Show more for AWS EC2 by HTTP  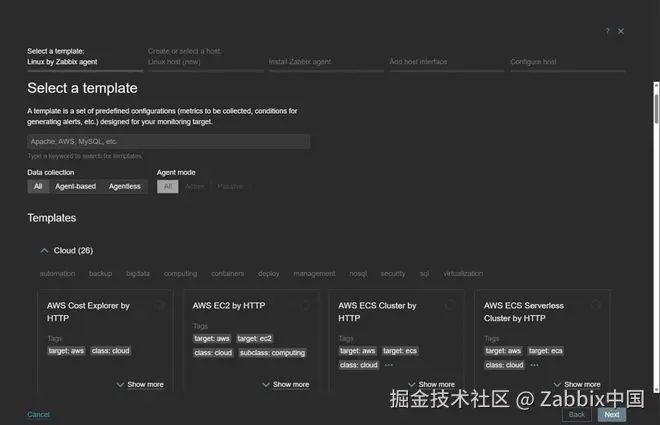pos(286,385)
